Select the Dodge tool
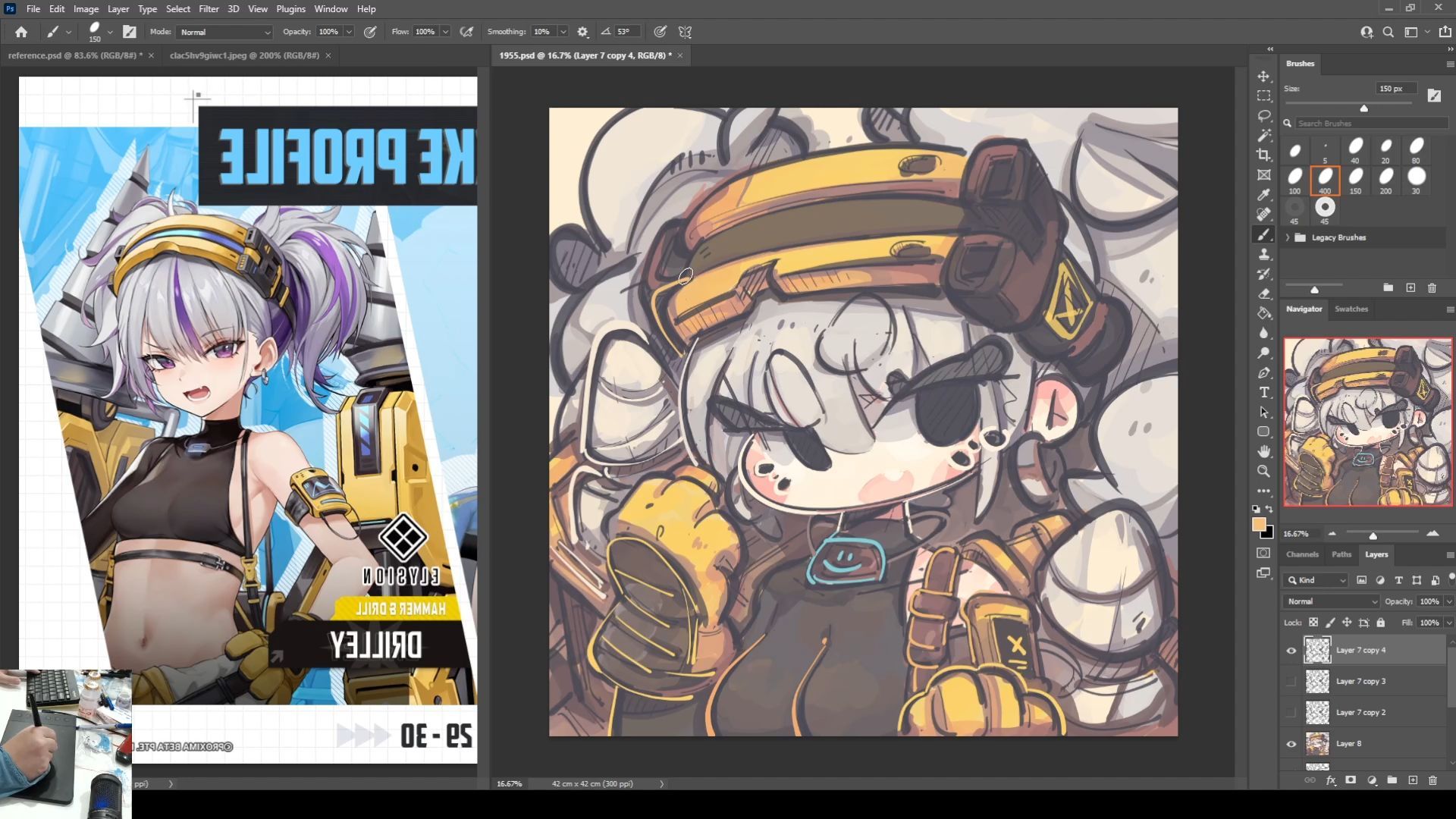This screenshot has height=819, width=1456. [x=1263, y=353]
